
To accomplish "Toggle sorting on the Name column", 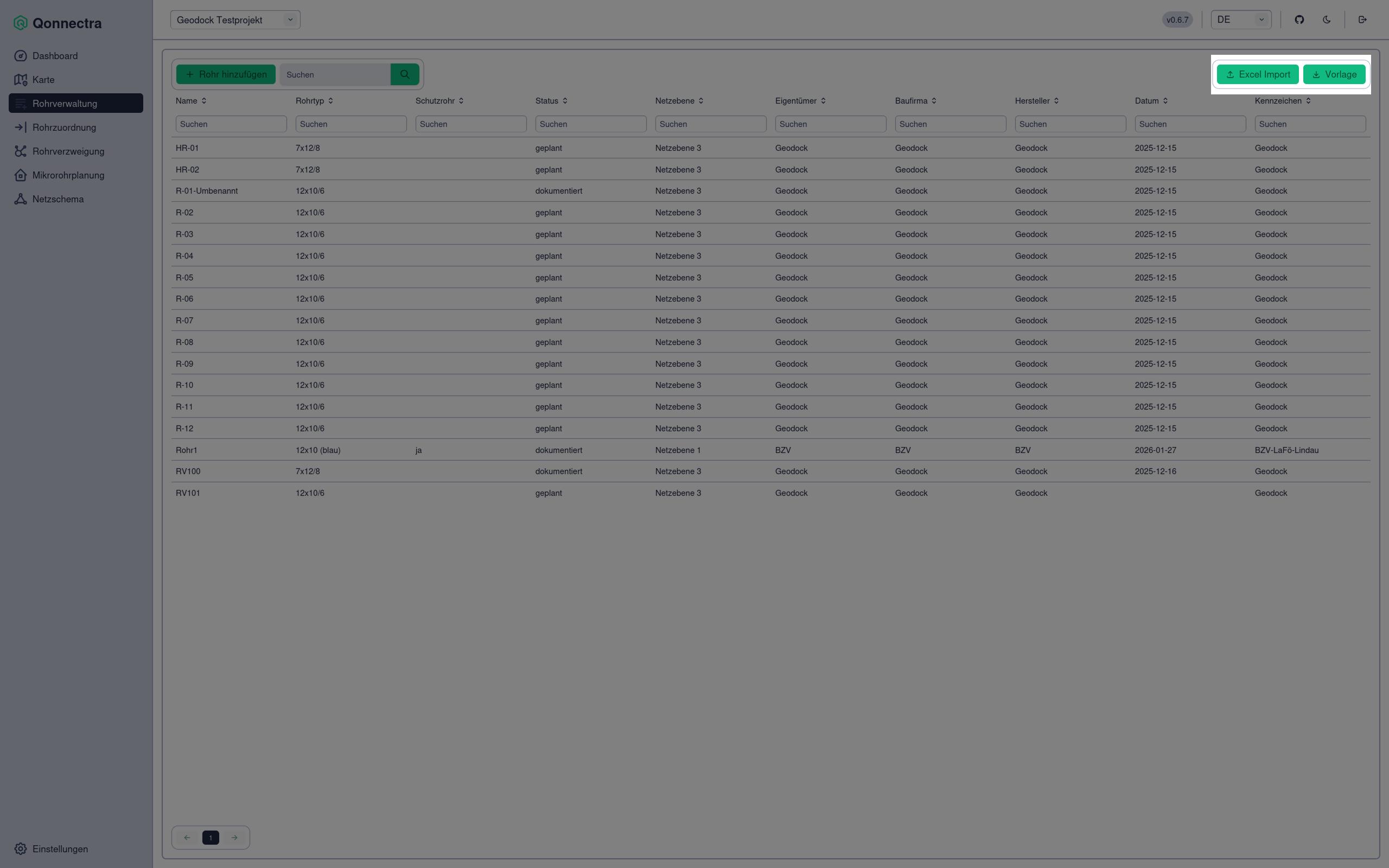I will click(203, 100).
